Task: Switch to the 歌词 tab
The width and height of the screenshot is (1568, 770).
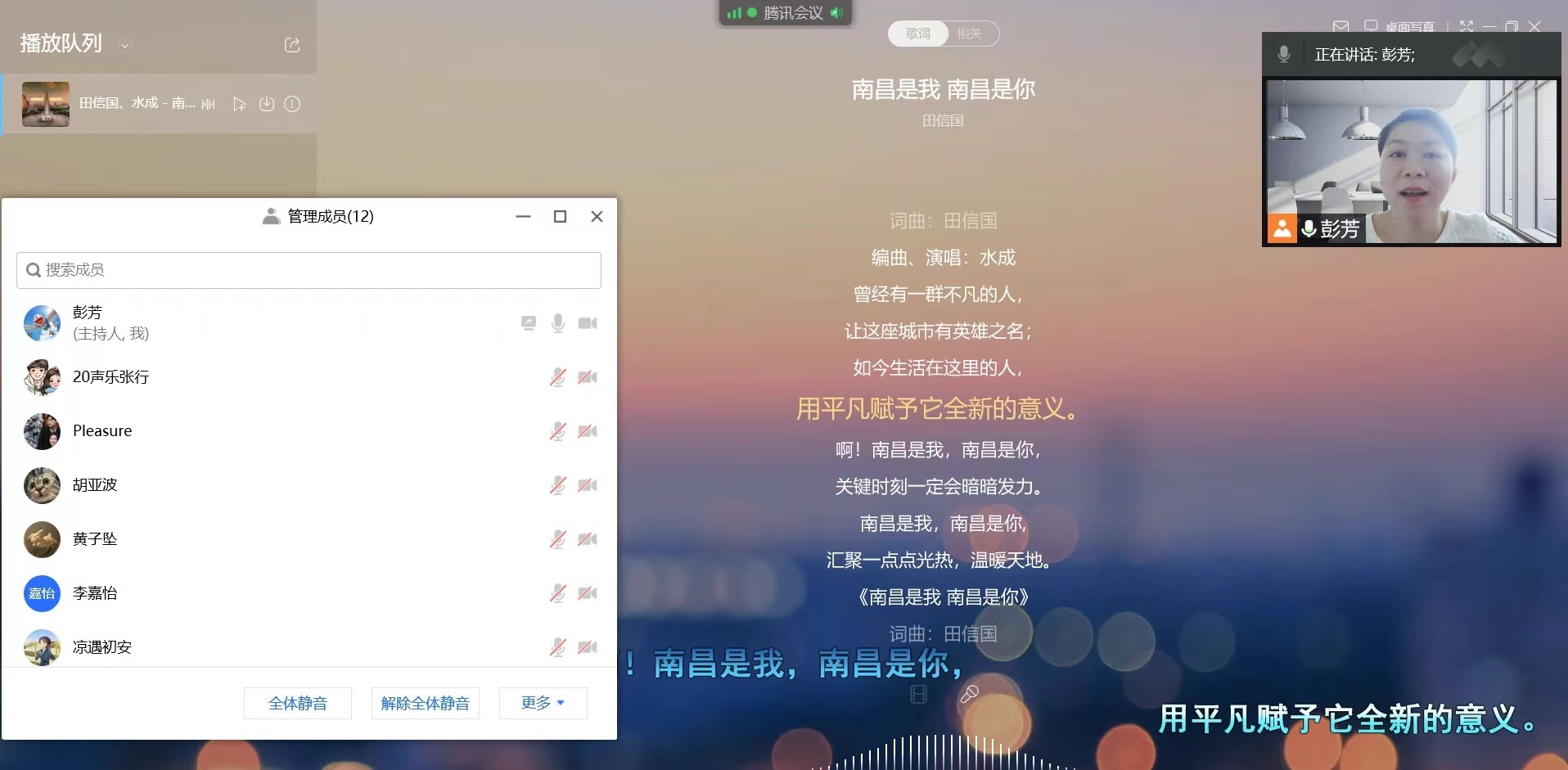Action: click(x=918, y=34)
